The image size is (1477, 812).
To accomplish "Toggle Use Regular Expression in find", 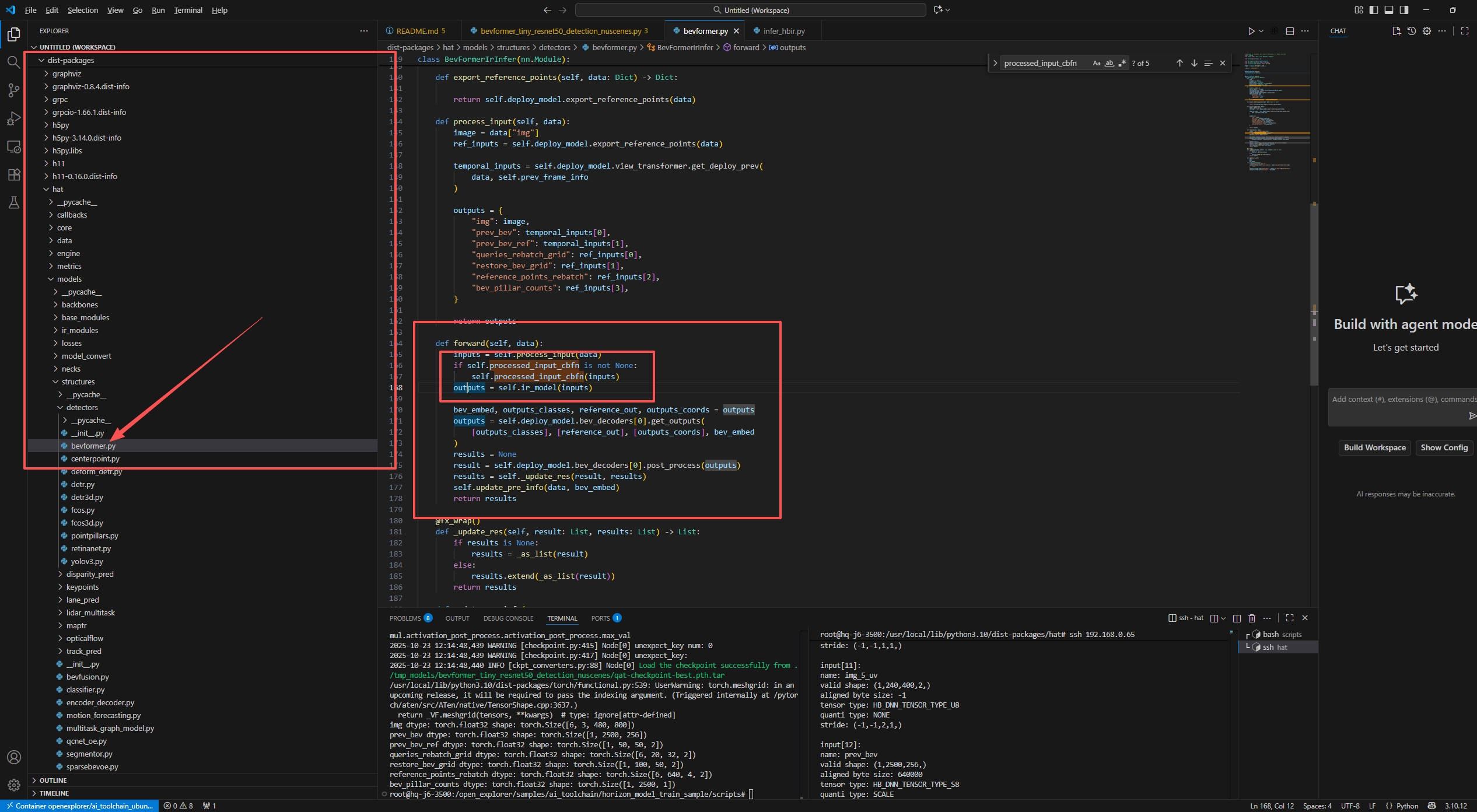I will (1122, 63).
